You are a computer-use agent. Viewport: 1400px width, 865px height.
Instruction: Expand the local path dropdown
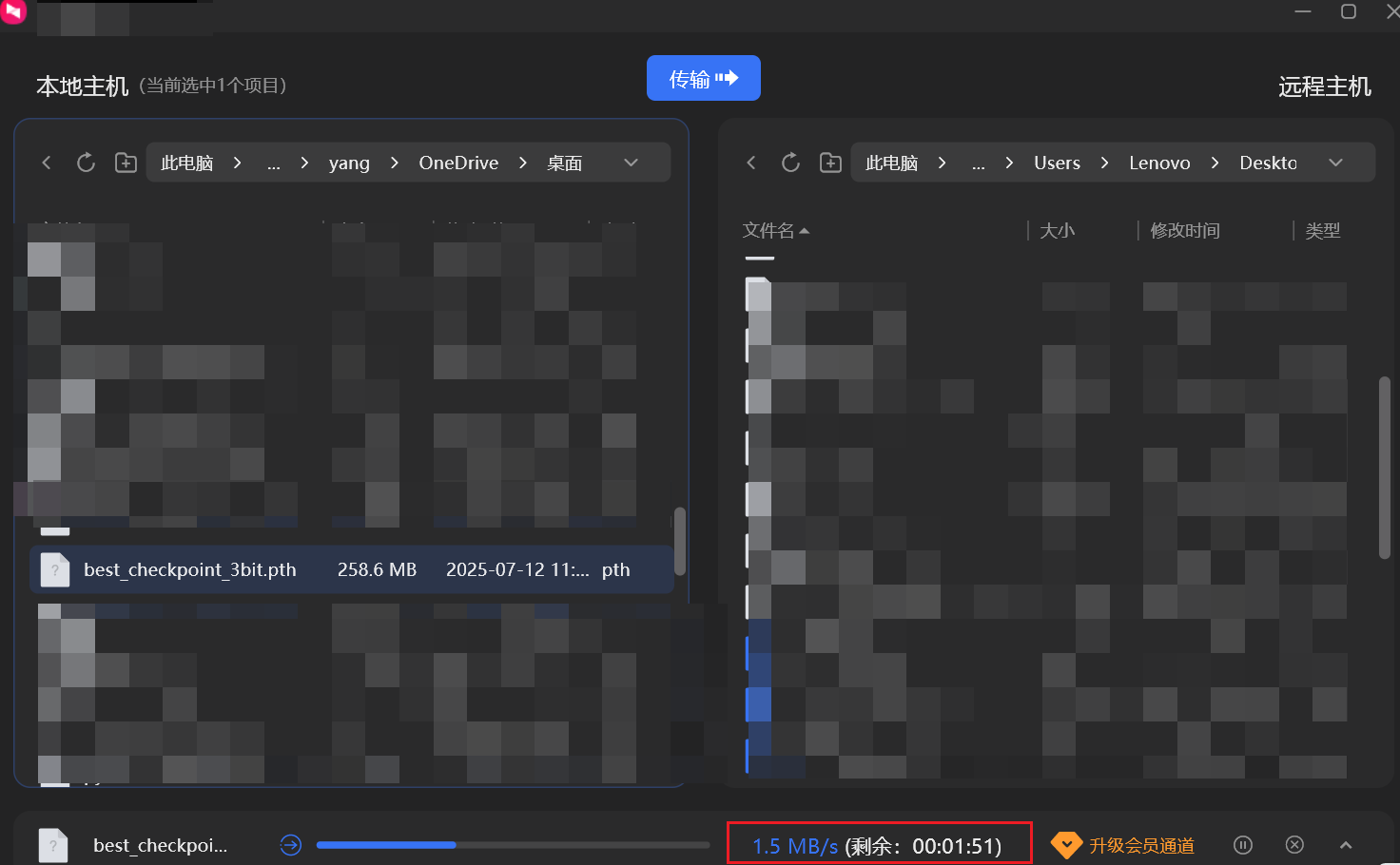pyautogui.click(x=631, y=163)
